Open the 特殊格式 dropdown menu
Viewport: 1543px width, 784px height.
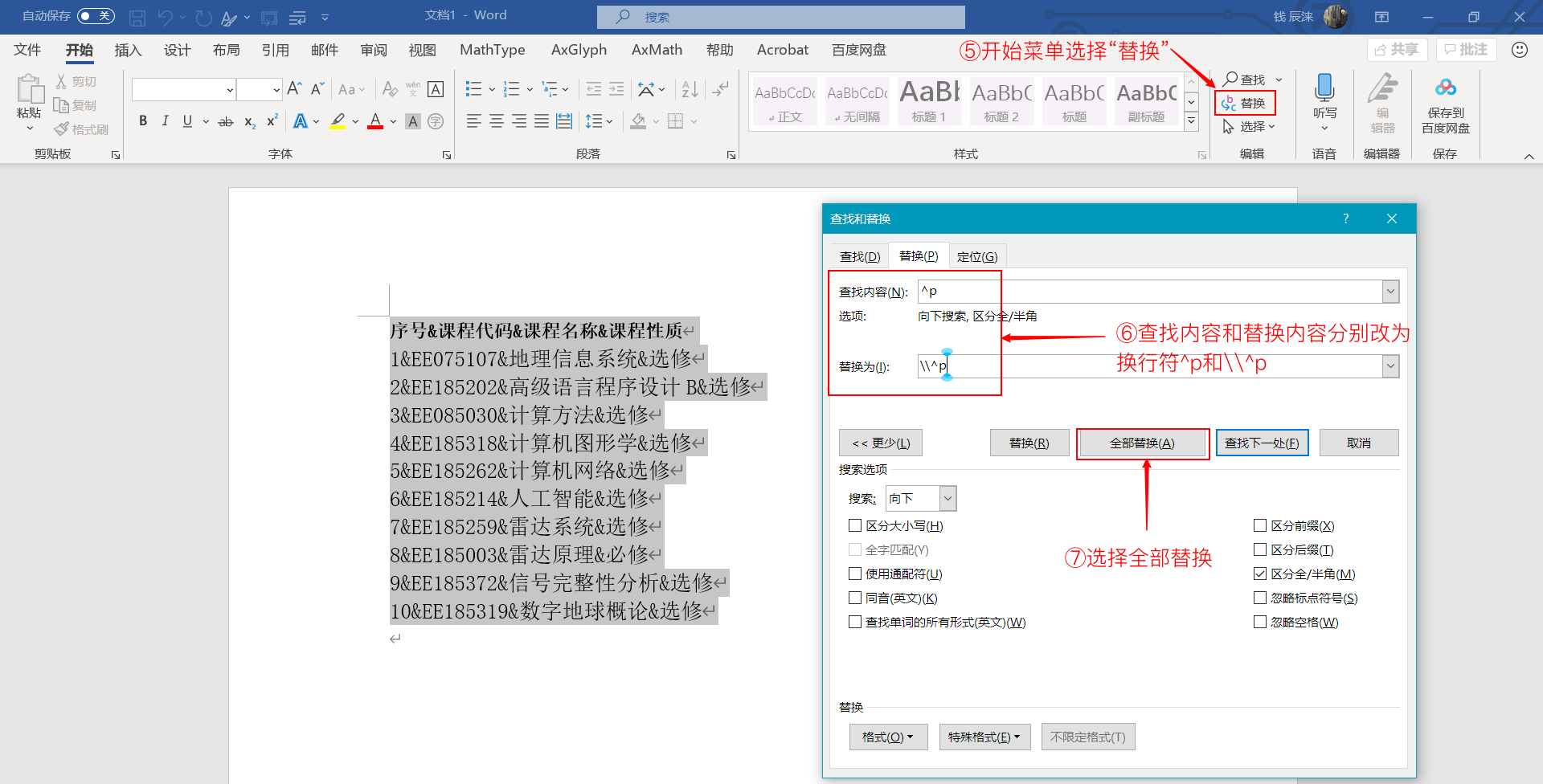coord(984,737)
